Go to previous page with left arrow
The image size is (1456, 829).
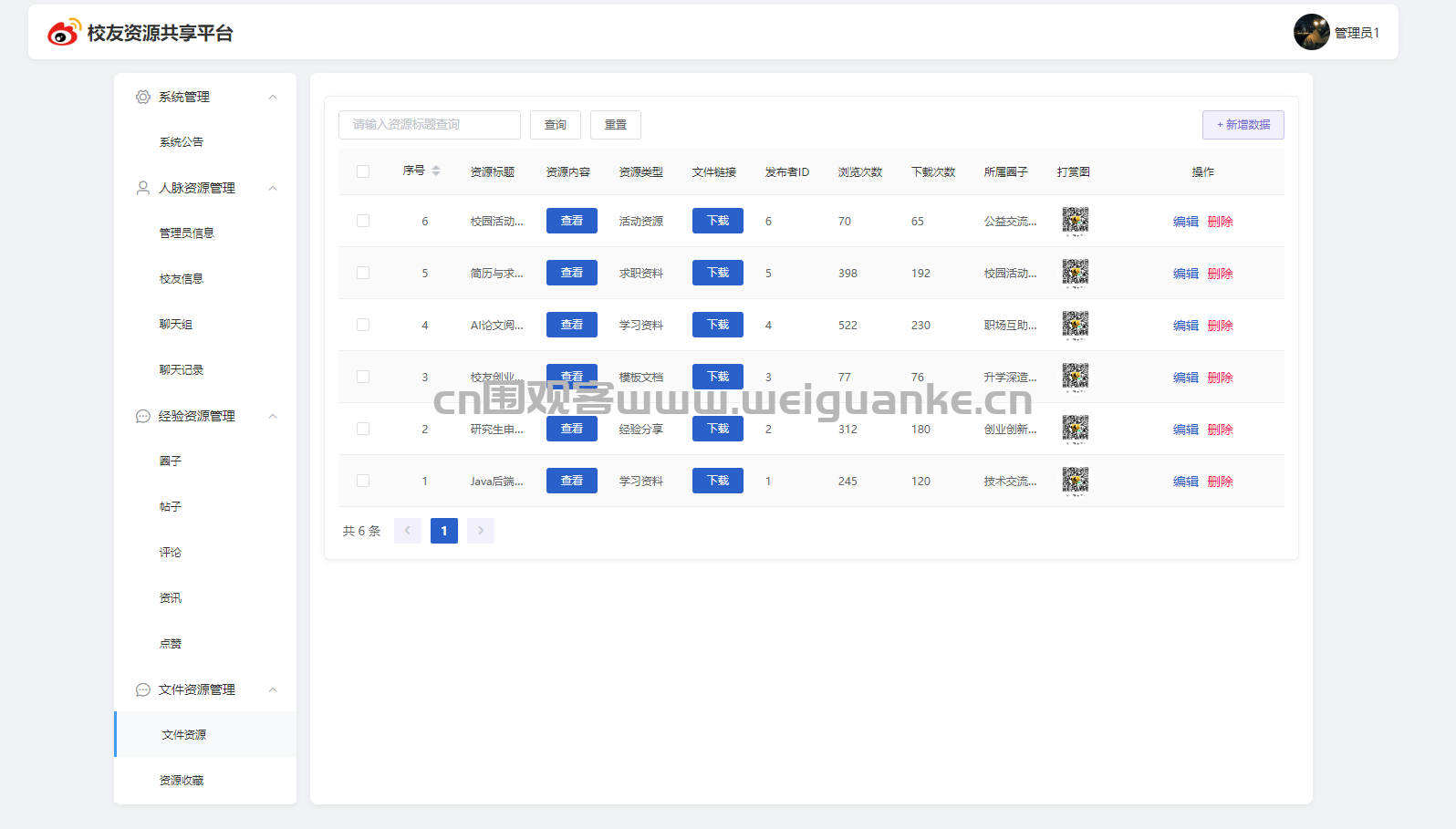click(408, 531)
